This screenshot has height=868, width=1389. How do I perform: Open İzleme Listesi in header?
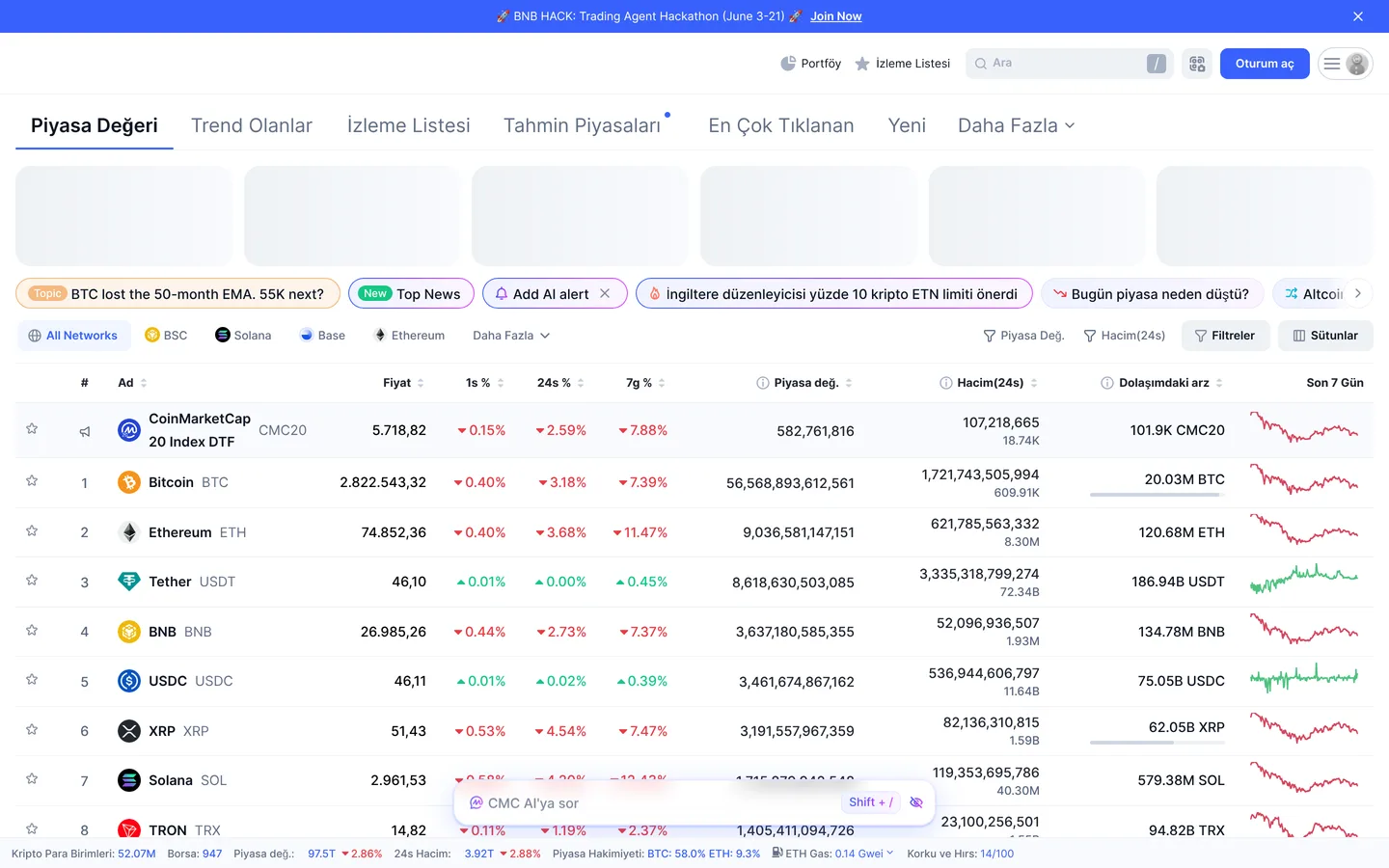point(903,64)
